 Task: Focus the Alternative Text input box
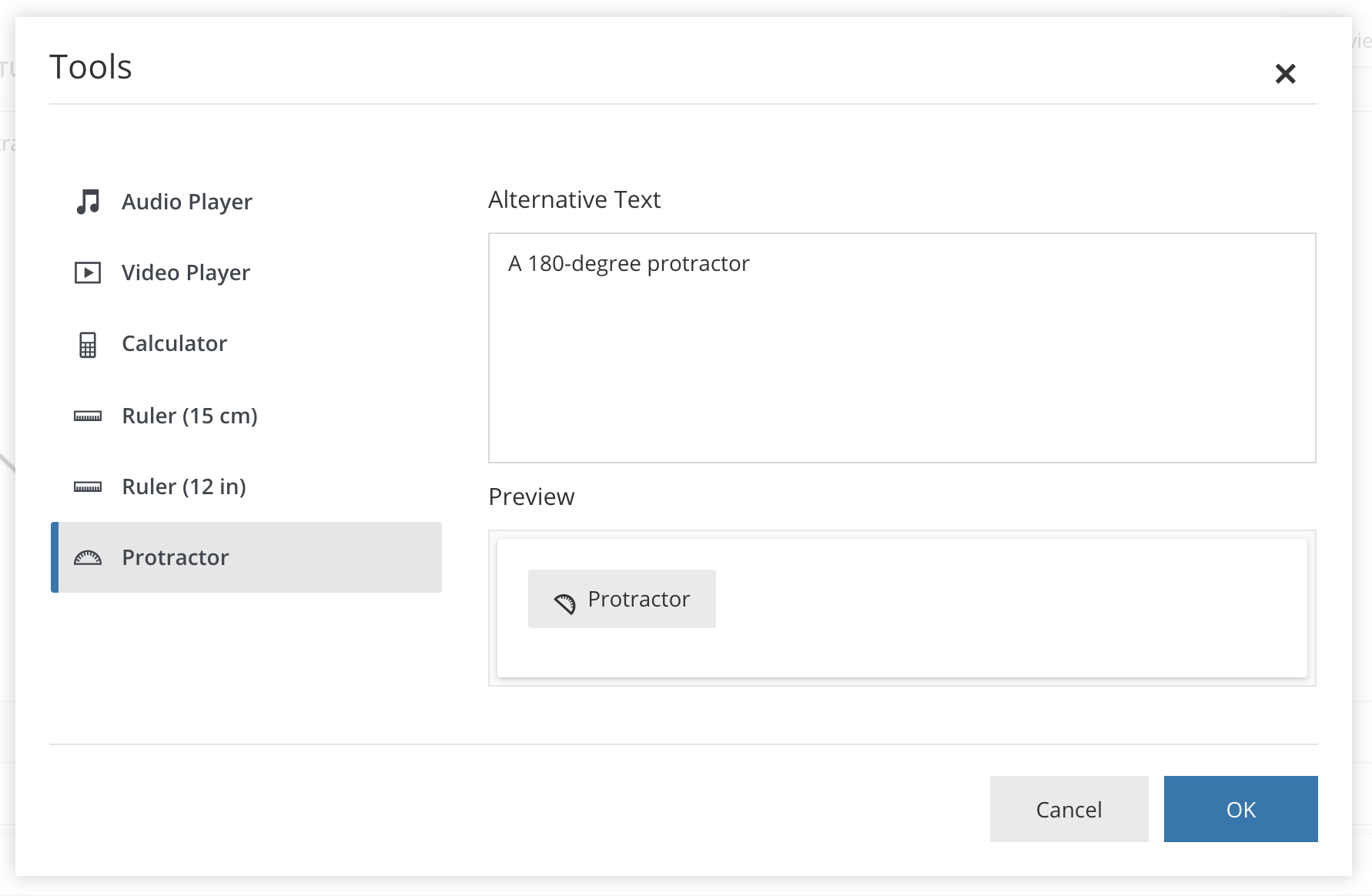[x=902, y=348]
